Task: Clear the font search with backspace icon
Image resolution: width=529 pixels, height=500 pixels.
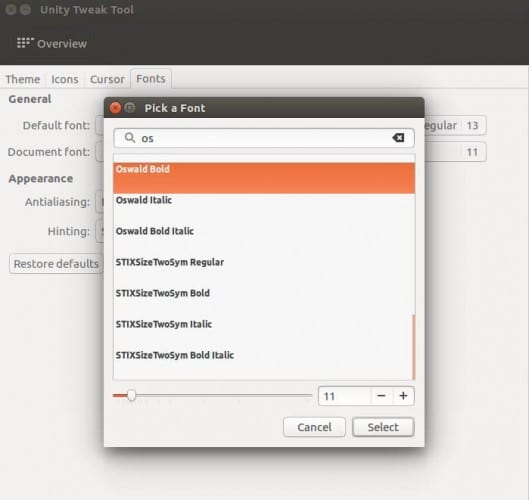Action: pos(398,138)
